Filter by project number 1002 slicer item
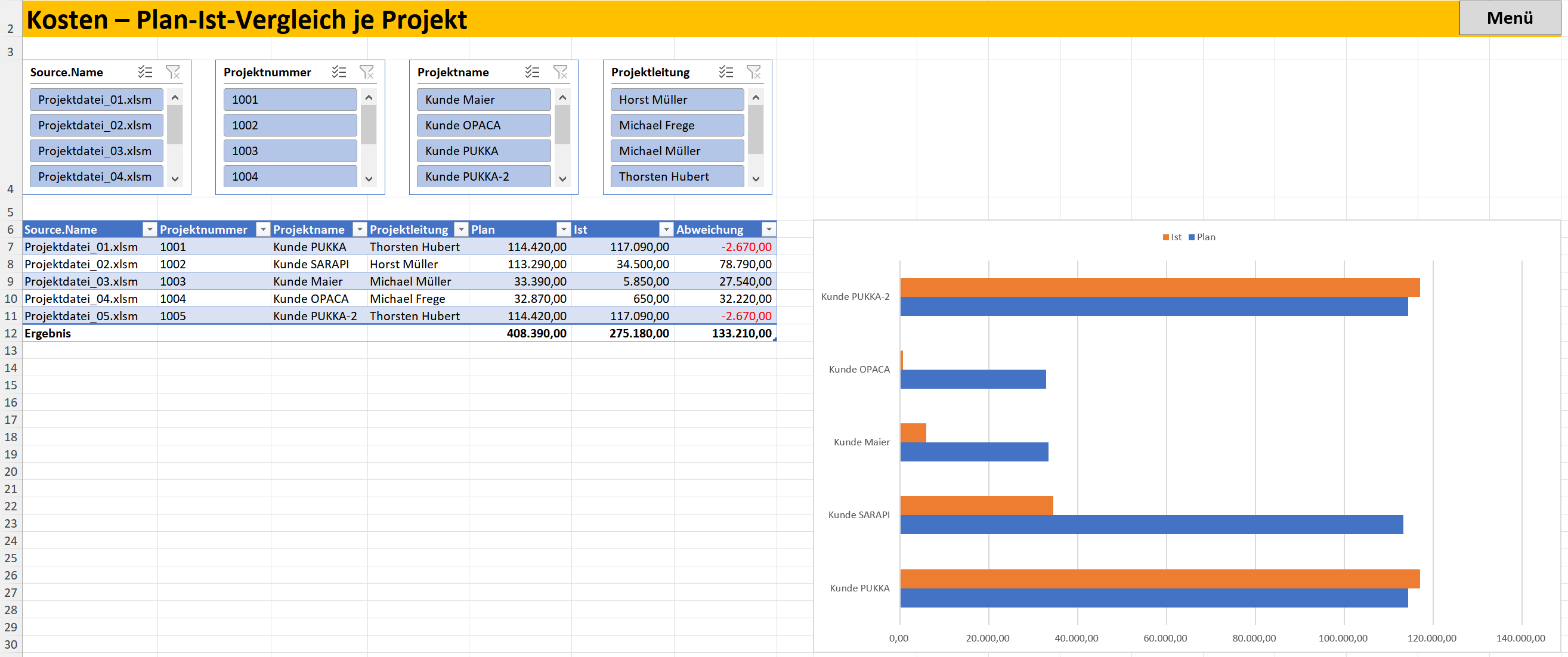The height and width of the screenshot is (657, 1568). pos(290,125)
